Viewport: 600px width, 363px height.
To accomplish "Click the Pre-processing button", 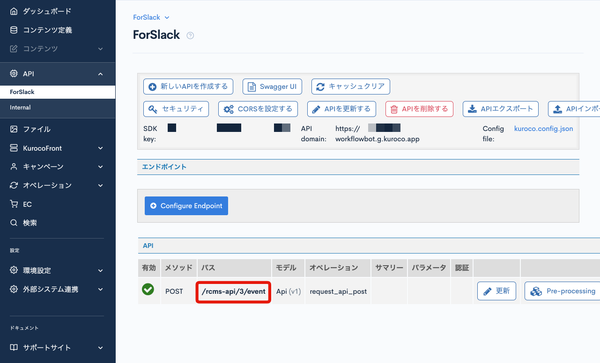I will (x=562, y=291).
